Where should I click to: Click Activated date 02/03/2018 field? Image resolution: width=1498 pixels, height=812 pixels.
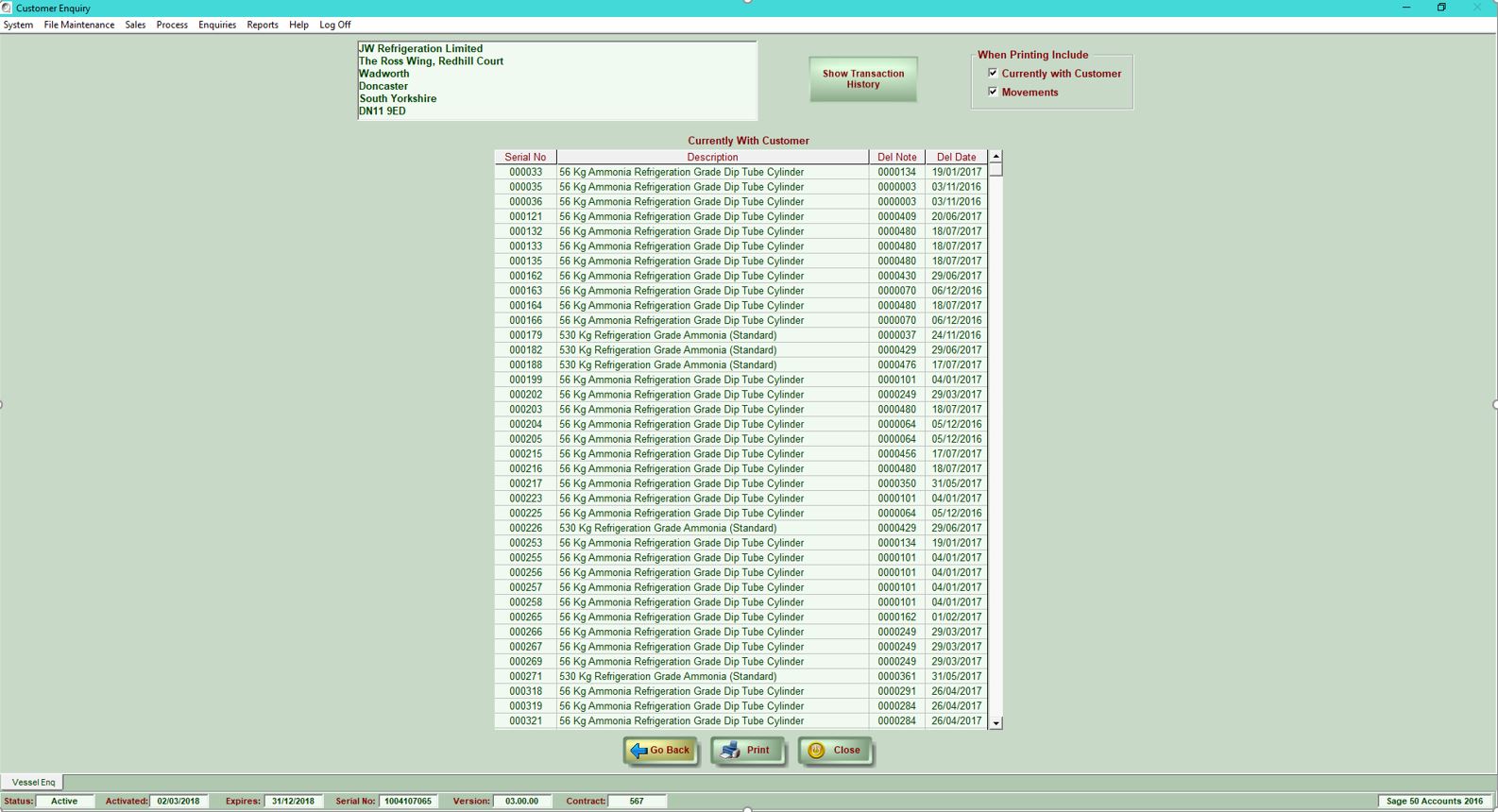179,801
